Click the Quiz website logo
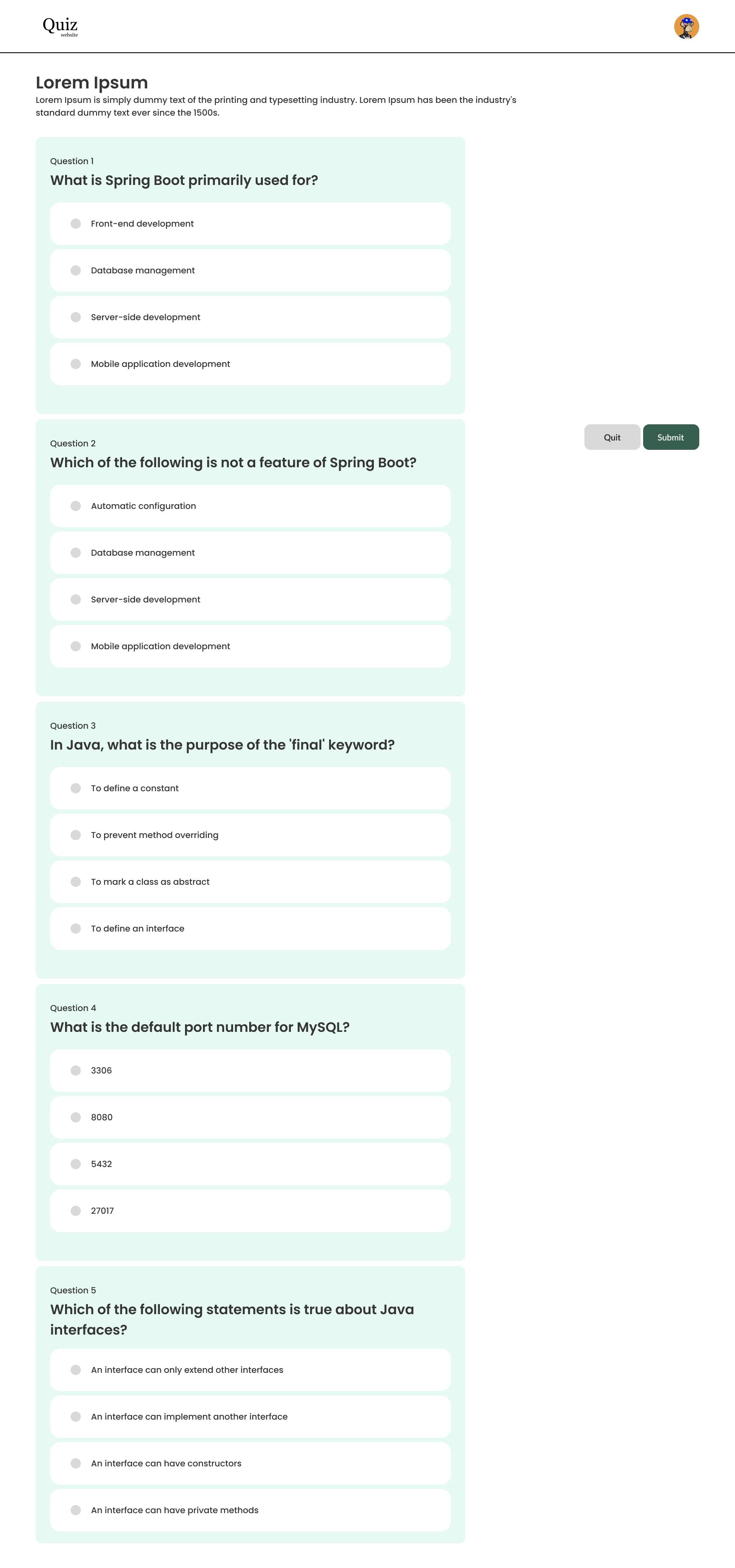This screenshot has height=1568, width=735. 60,26
